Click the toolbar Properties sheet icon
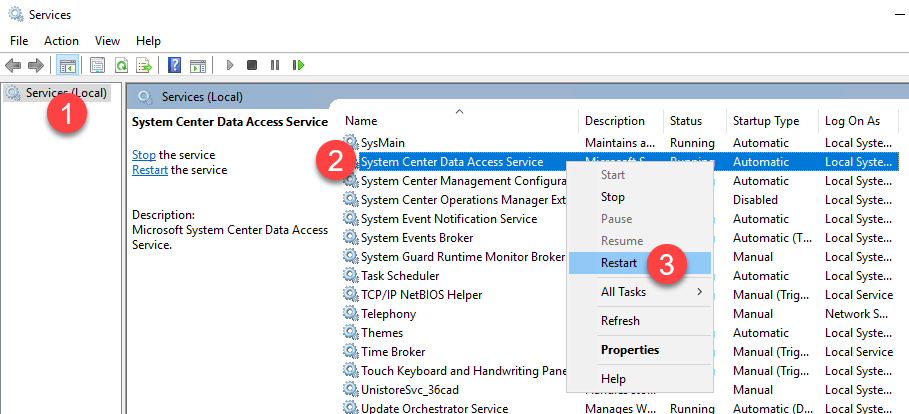Screen dimensions: 909x414 [x=98, y=65]
